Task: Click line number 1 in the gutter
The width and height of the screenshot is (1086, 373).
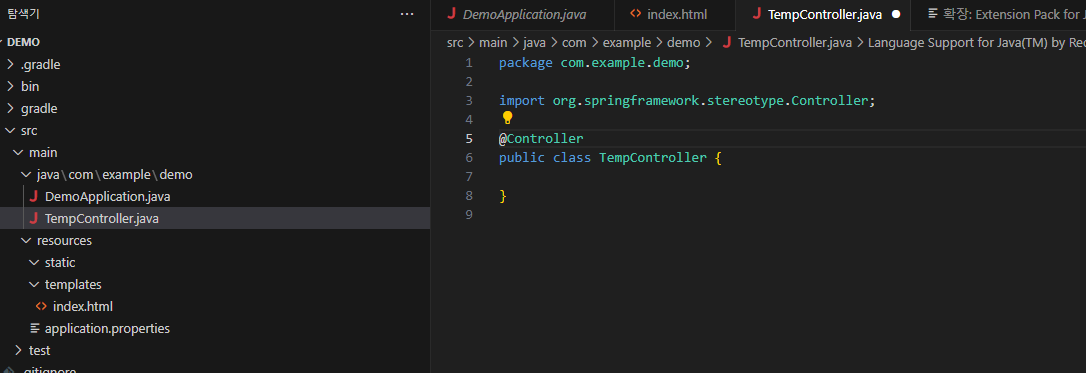Action: 469,63
